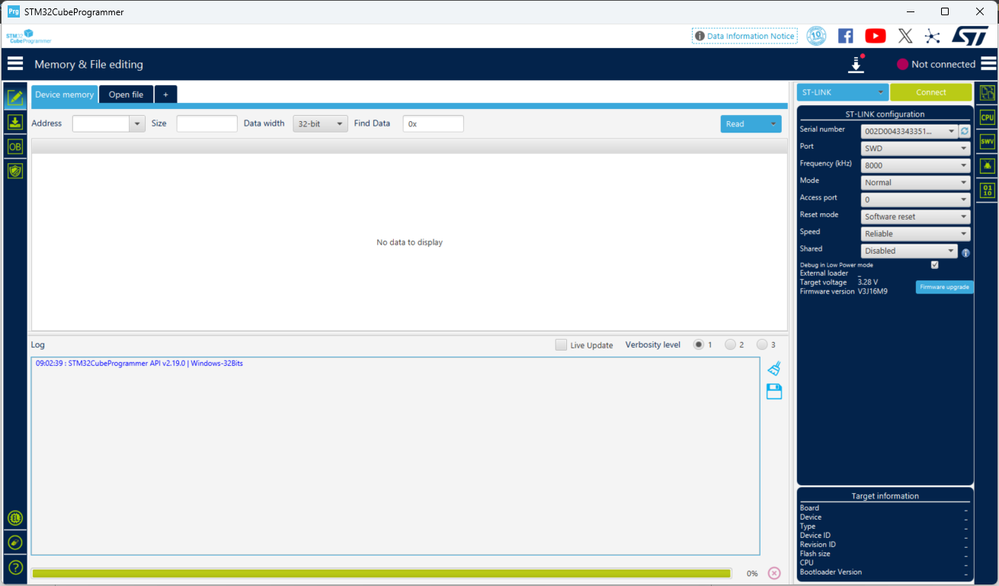Click the Find Data 0x field

click(433, 124)
